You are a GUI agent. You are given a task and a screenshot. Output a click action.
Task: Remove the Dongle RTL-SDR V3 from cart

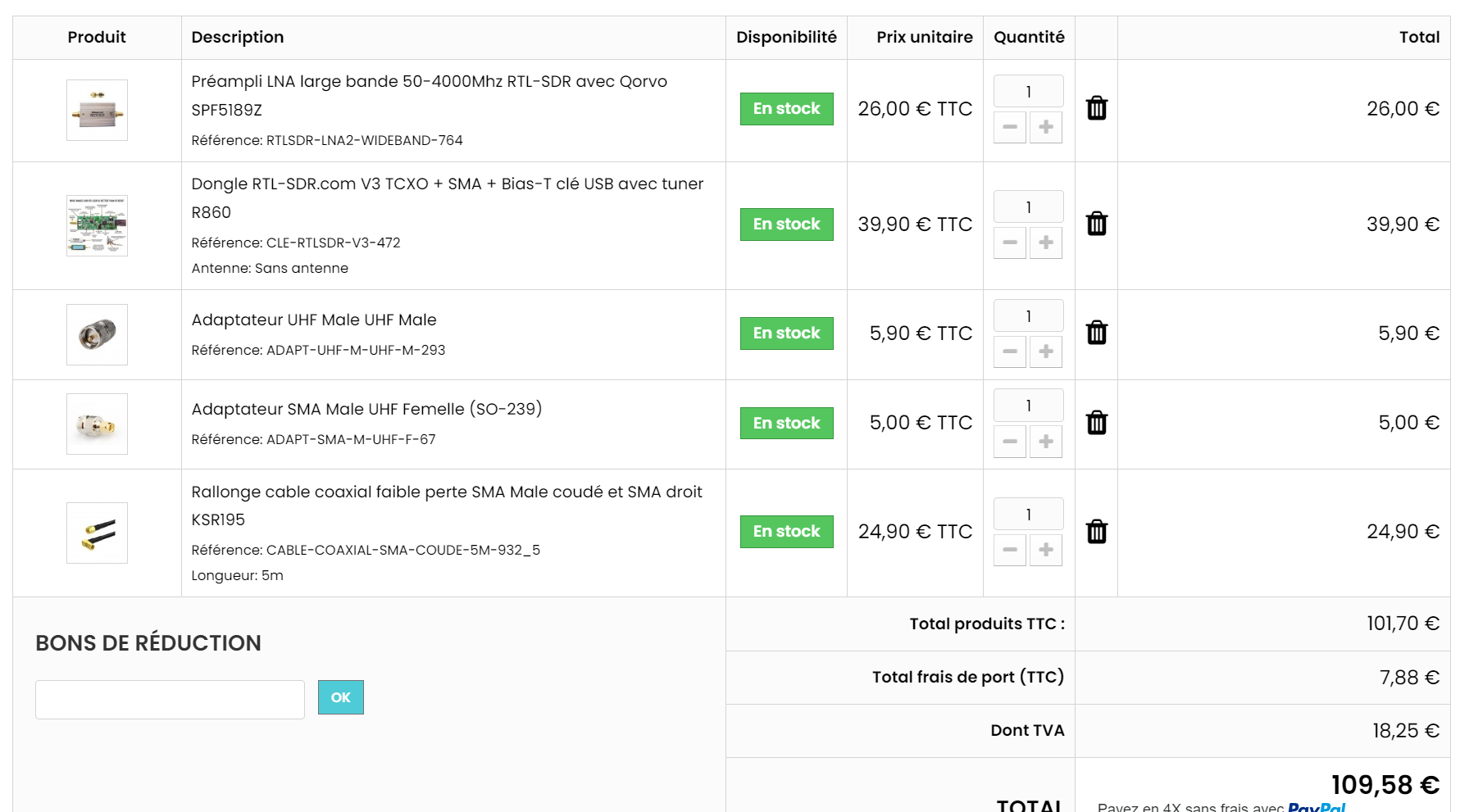pos(1096,224)
